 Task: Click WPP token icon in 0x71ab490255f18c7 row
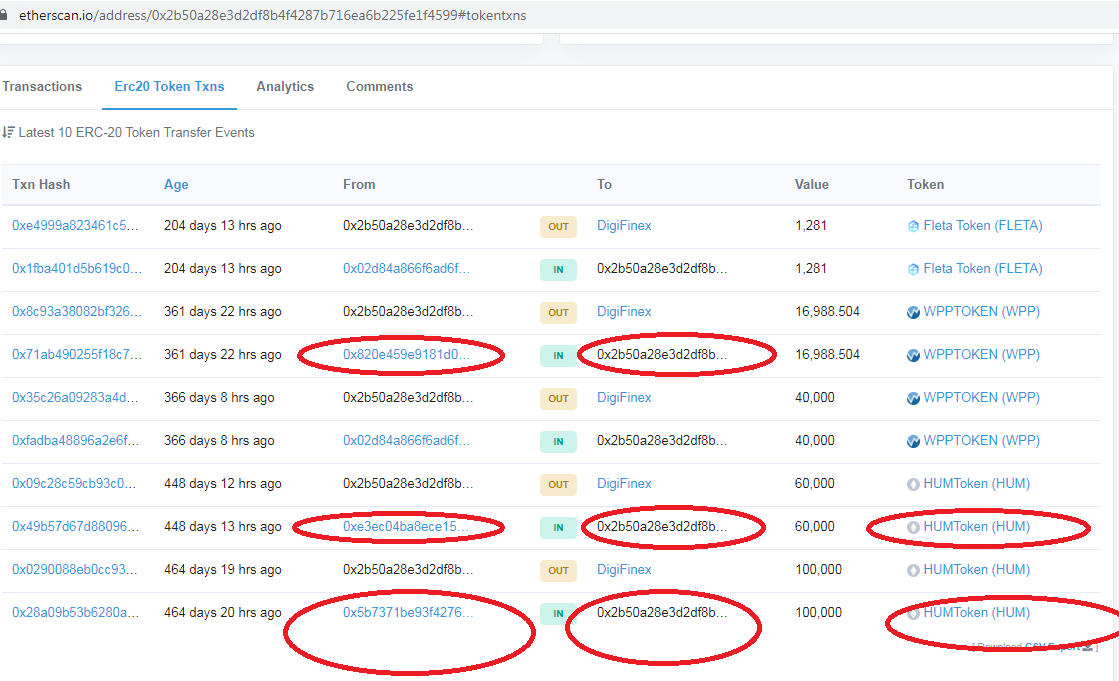913,355
